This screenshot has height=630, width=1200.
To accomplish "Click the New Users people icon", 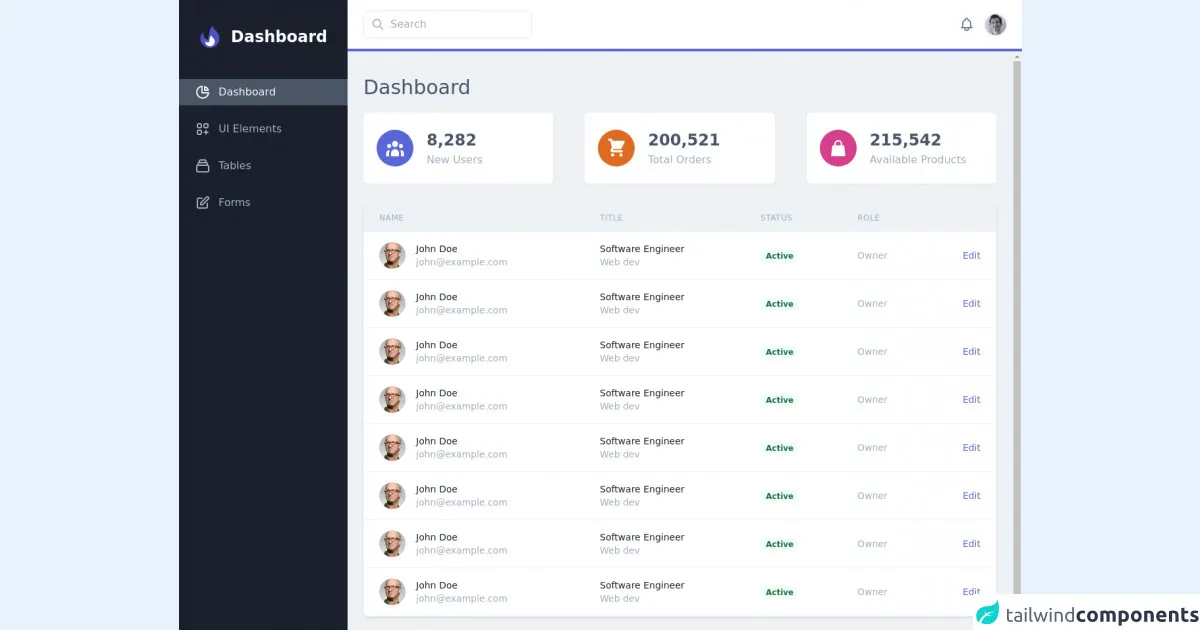I will [x=395, y=148].
